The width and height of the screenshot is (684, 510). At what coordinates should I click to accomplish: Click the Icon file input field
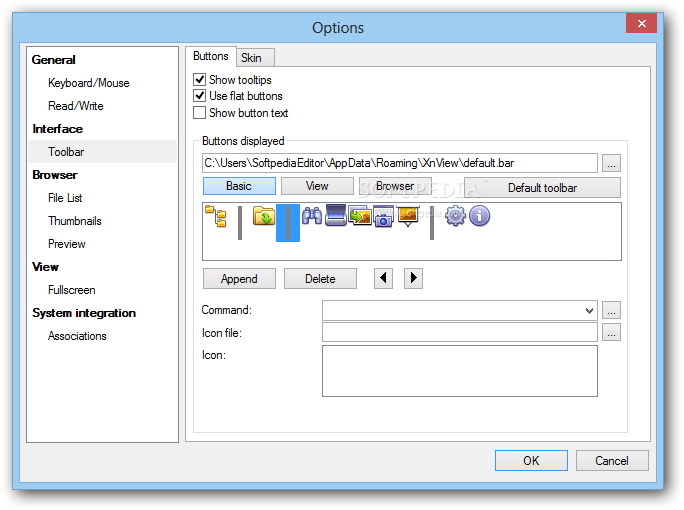pos(460,332)
